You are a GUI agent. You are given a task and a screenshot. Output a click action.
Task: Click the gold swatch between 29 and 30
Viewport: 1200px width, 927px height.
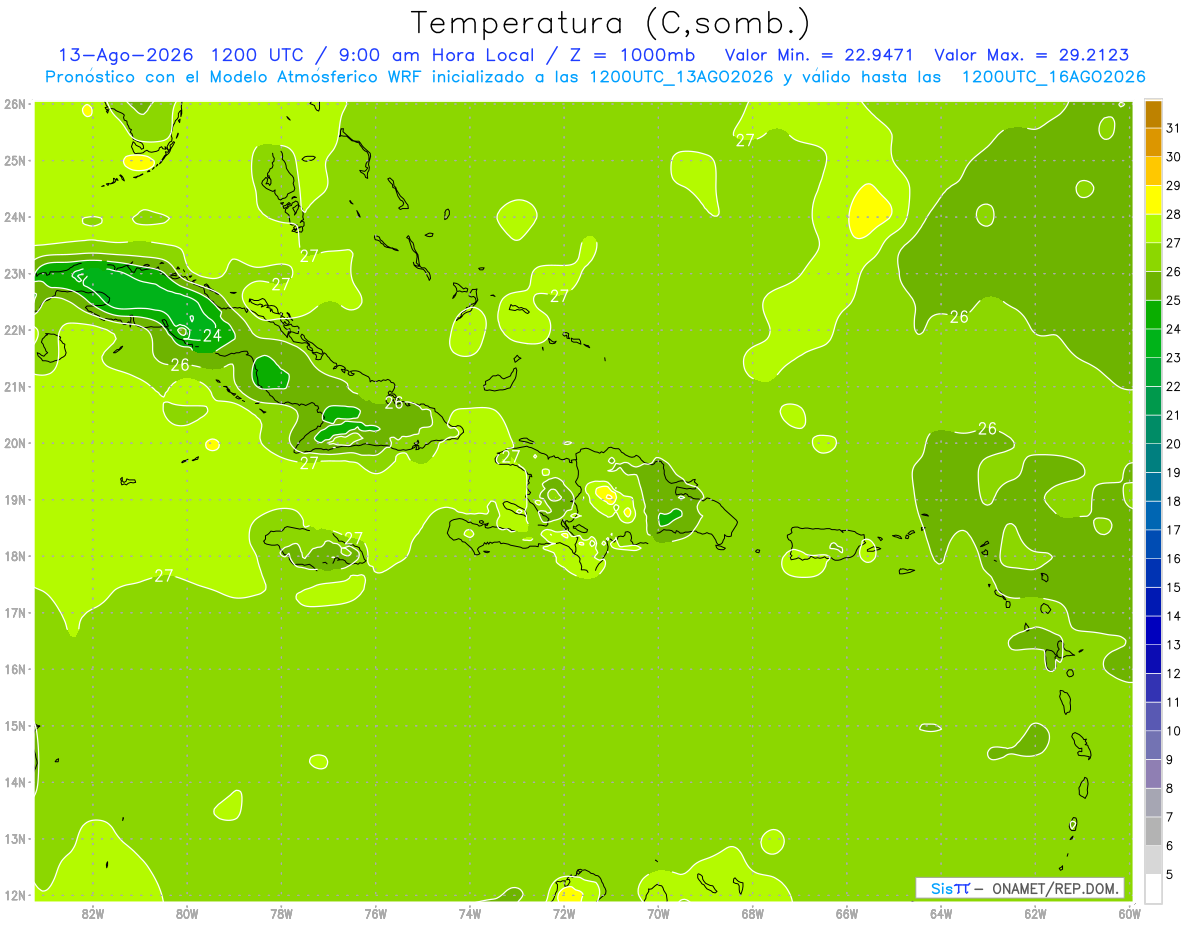click(1153, 171)
